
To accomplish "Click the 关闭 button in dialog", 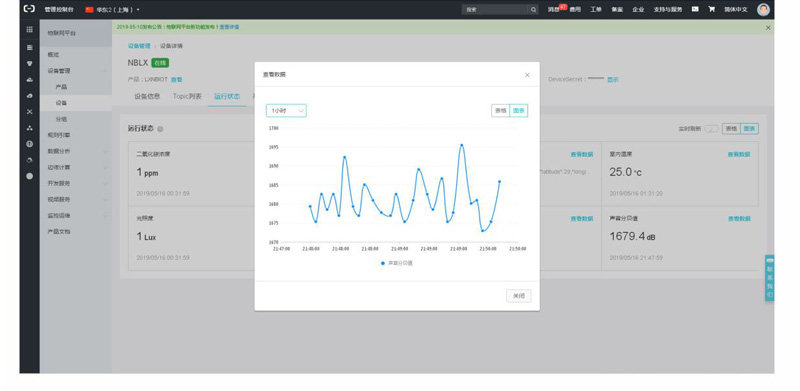I will 518,296.
